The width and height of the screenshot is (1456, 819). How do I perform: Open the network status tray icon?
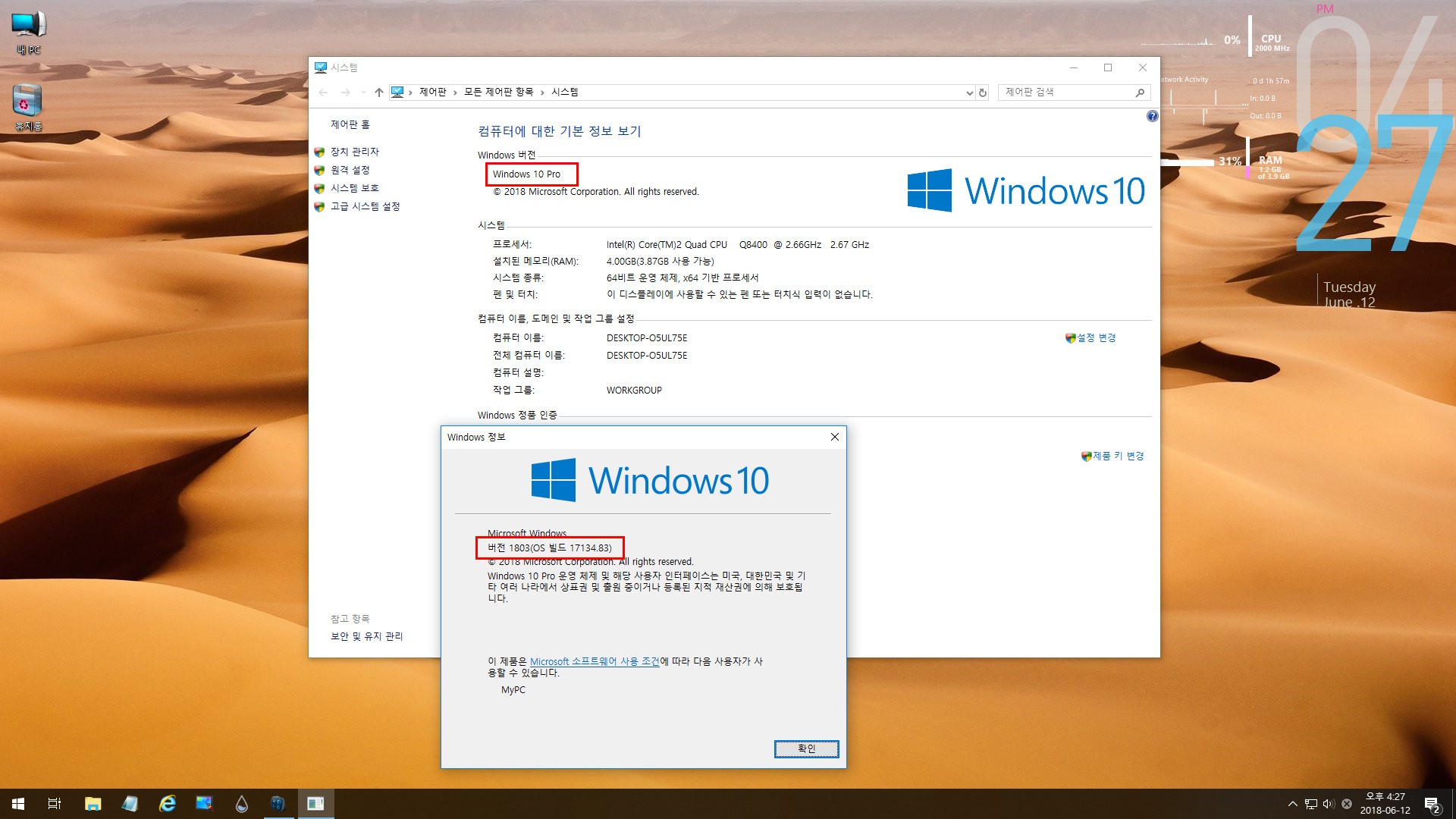[x=1311, y=804]
